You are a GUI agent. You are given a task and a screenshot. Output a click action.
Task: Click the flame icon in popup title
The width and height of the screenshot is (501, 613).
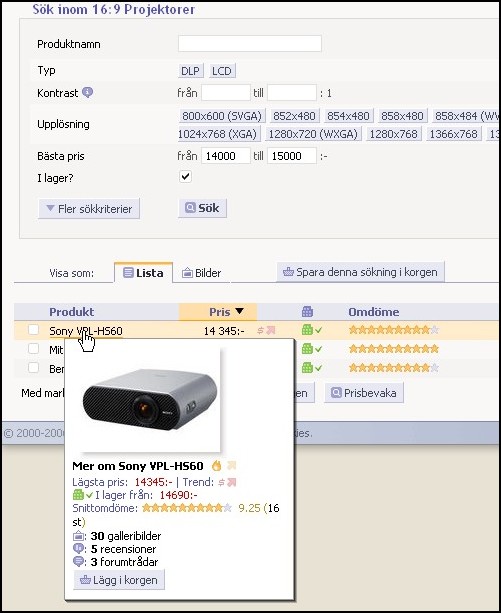pos(217,466)
